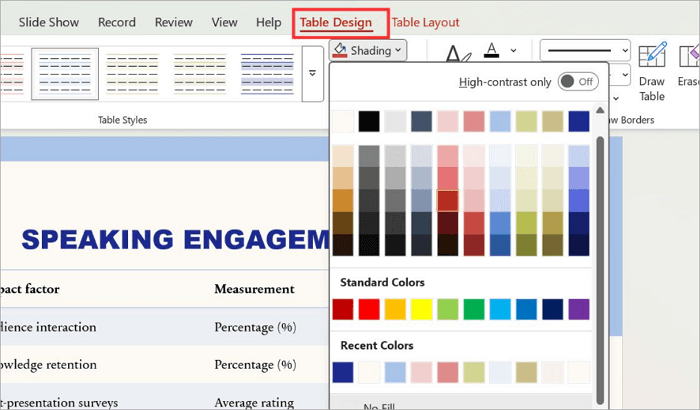Select standard color light blue
The image size is (700, 410).
500,309
